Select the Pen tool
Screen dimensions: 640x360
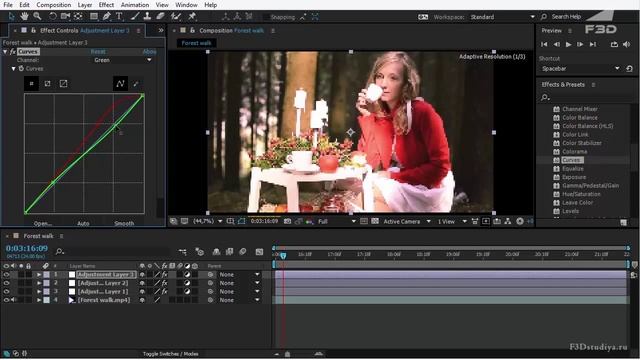pyautogui.click(x=107, y=16)
